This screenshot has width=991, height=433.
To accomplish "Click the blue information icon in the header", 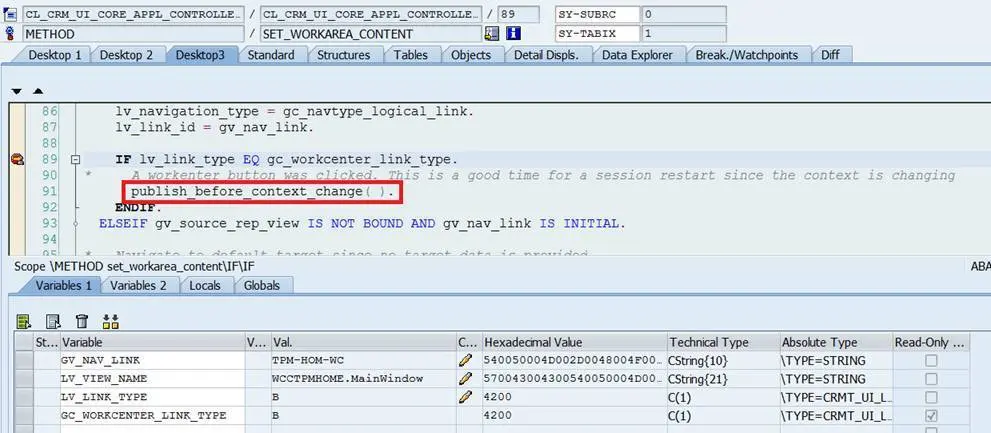I will pyautogui.click(x=513, y=34).
